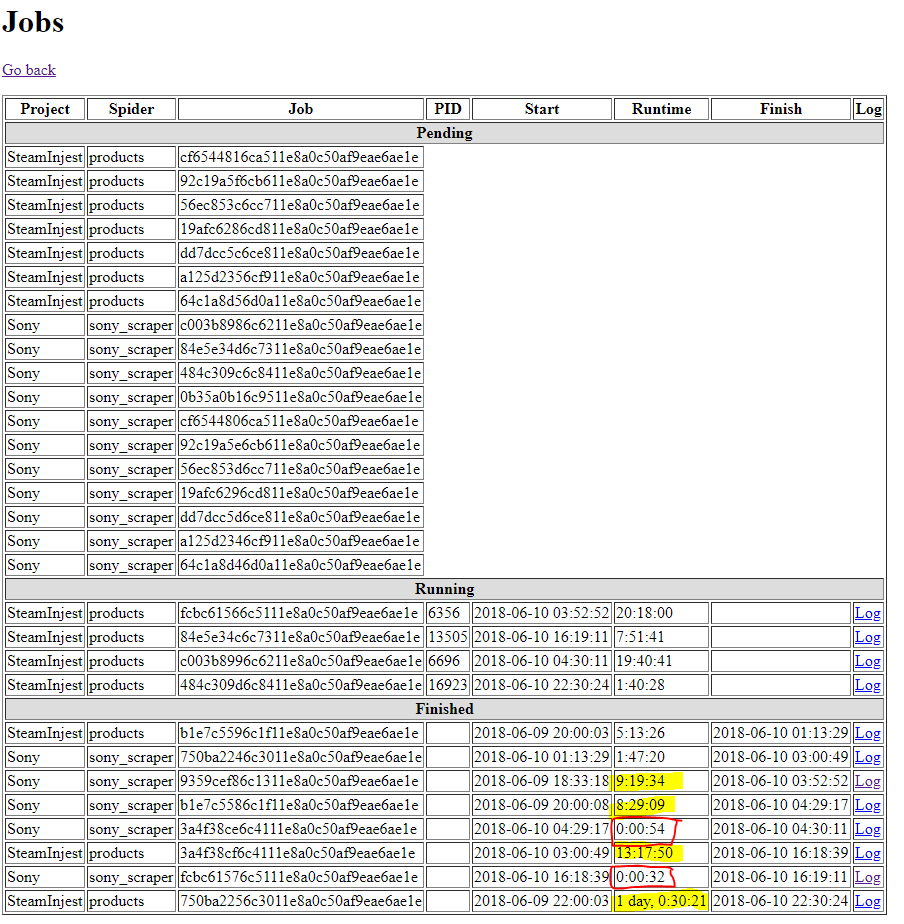
Task: Open Log for job running 1 day, 0:30:21
Action: coord(867,901)
